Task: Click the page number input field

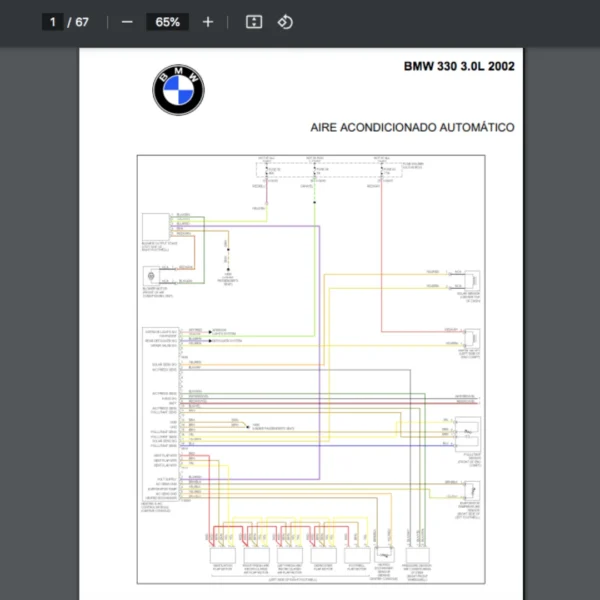Action: pos(53,22)
